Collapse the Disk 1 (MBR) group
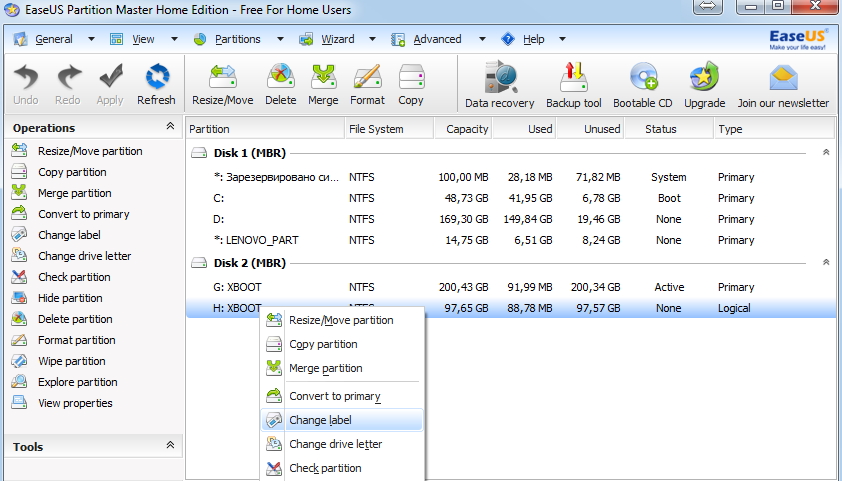This screenshot has height=481, width=842. point(826,153)
